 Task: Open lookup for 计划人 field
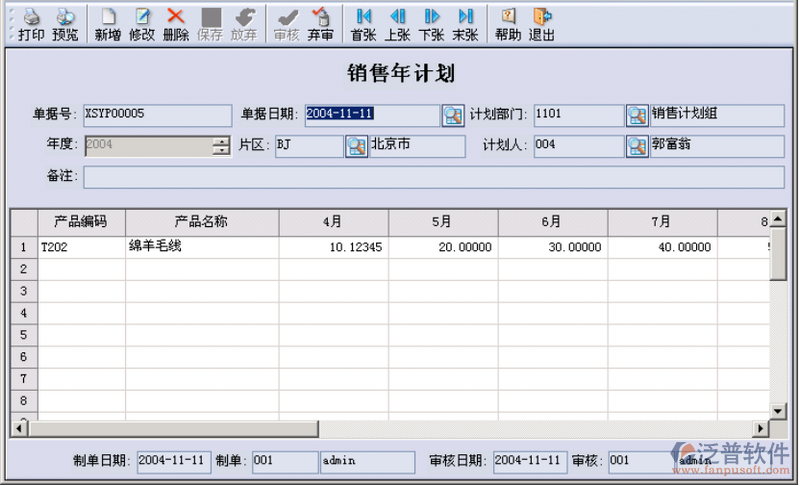[637, 147]
